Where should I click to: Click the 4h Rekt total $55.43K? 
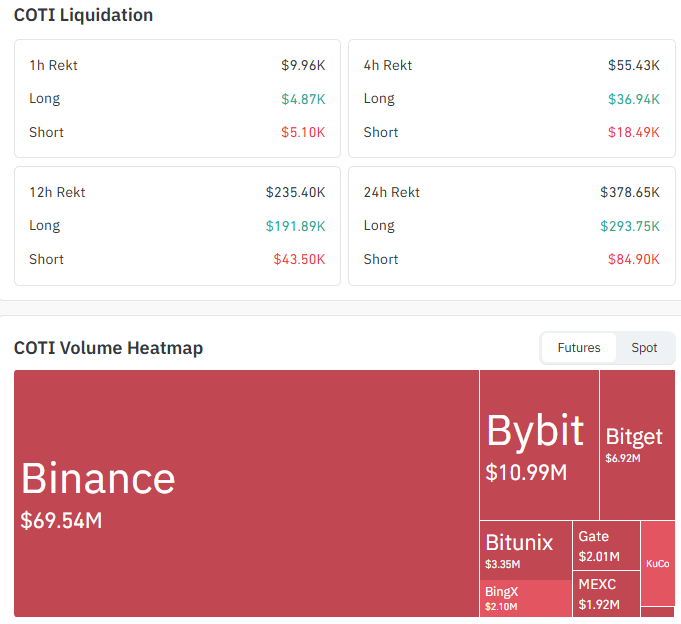tap(634, 65)
